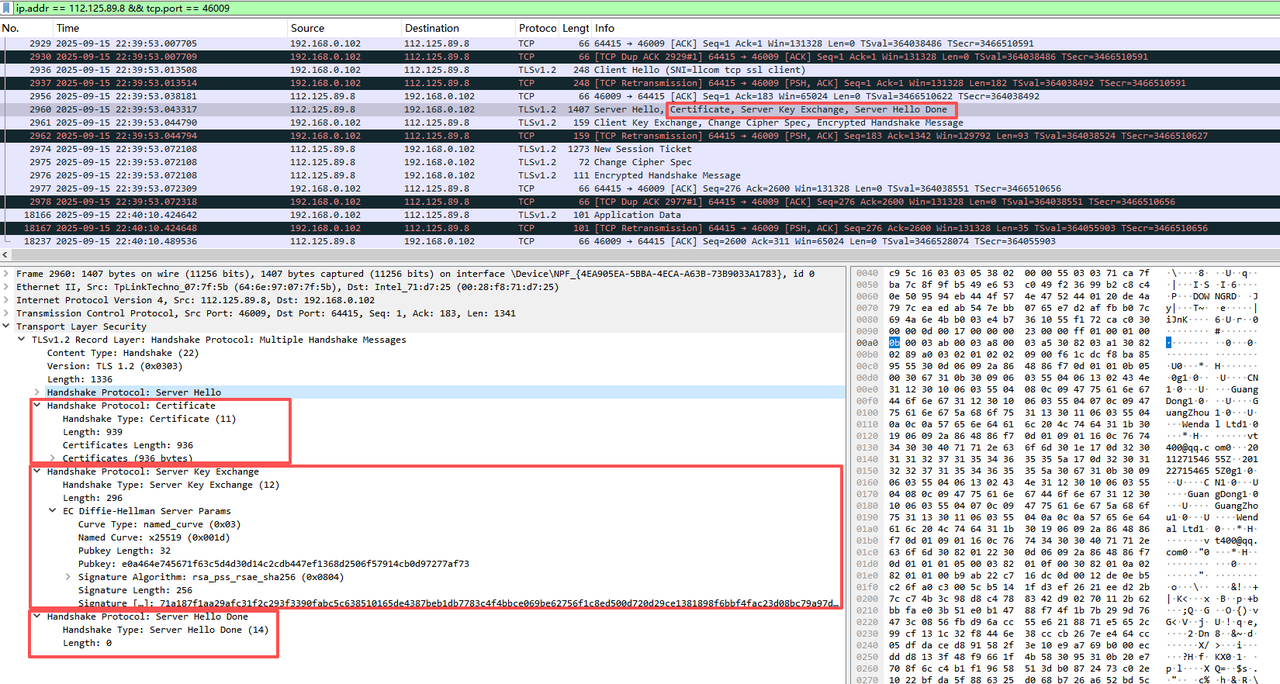The width and height of the screenshot is (1280, 684).
Task: Select packet 2929 ACK row
Action: pyautogui.click(x=640, y=44)
